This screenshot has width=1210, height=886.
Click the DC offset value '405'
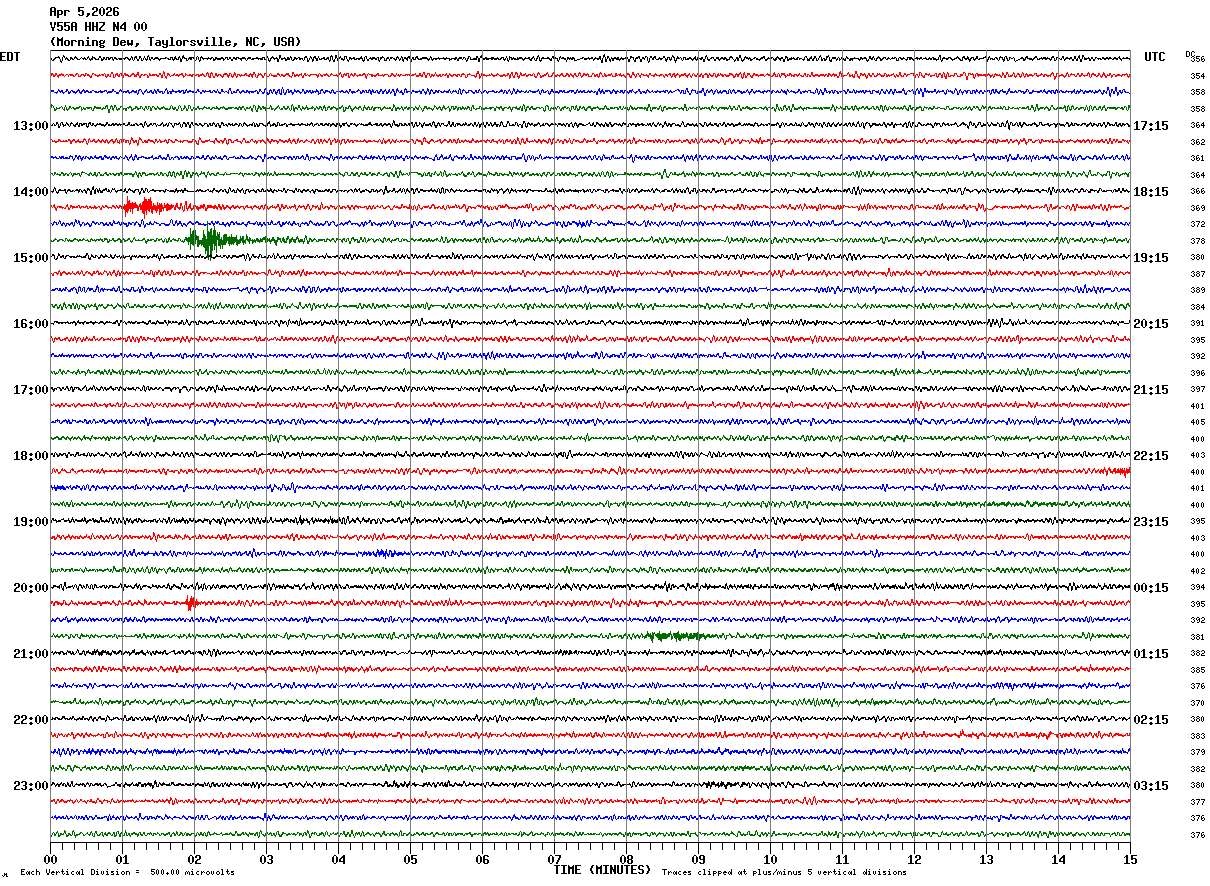[1197, 422]
